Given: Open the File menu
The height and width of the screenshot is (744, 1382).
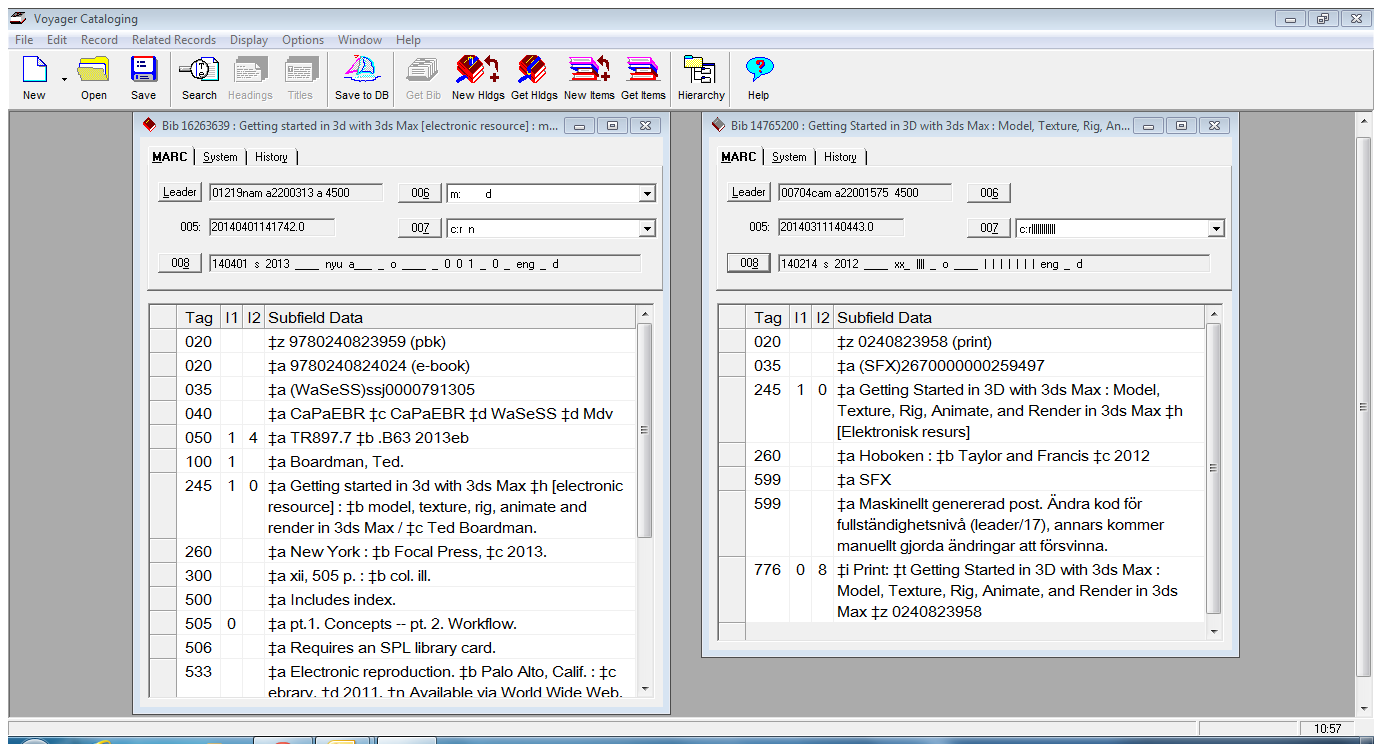Looking at the screenshot, I should (x=24, y=40).
